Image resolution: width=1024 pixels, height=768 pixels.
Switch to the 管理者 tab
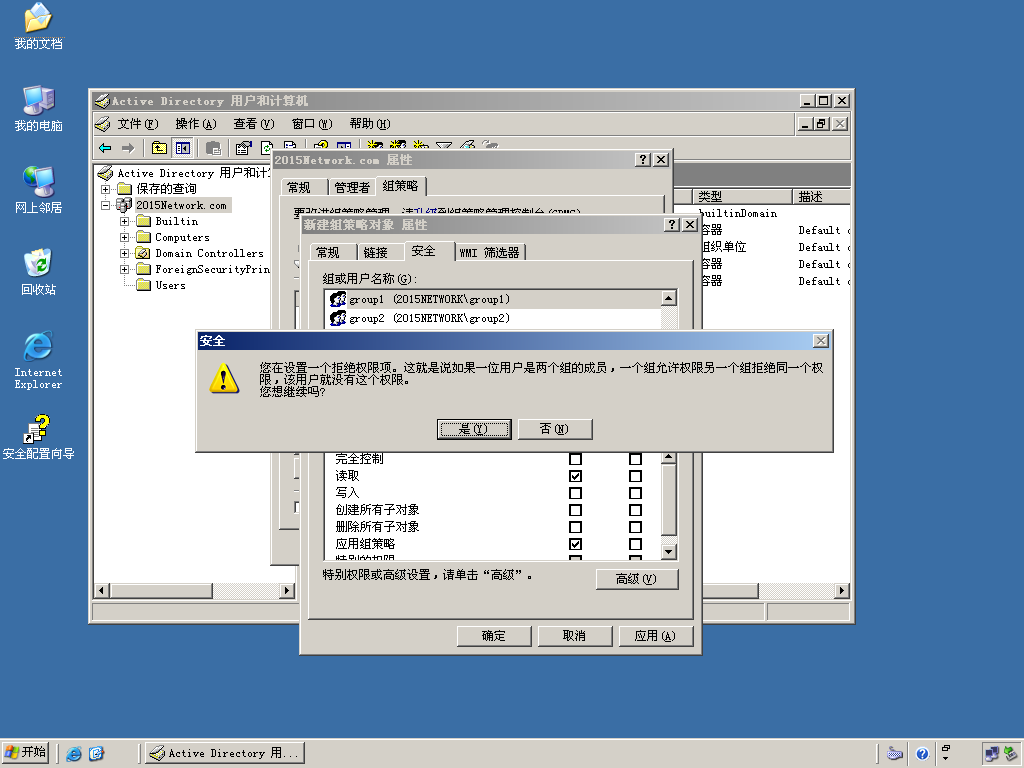click(352, 188)
